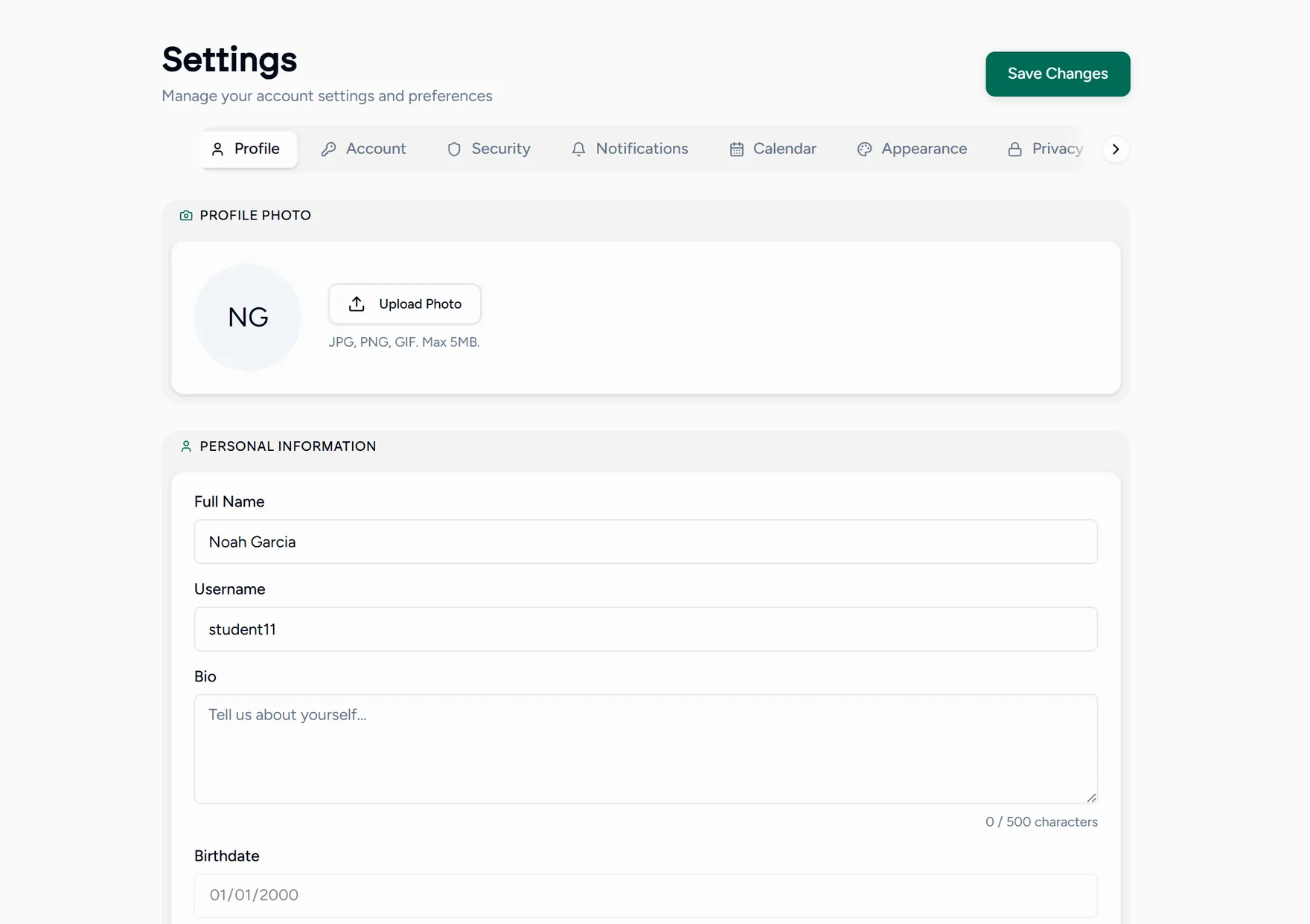This screenshot has width=1310, height=924.
Task: Open the Appearance tab
Action: click(x=913, y=149)
